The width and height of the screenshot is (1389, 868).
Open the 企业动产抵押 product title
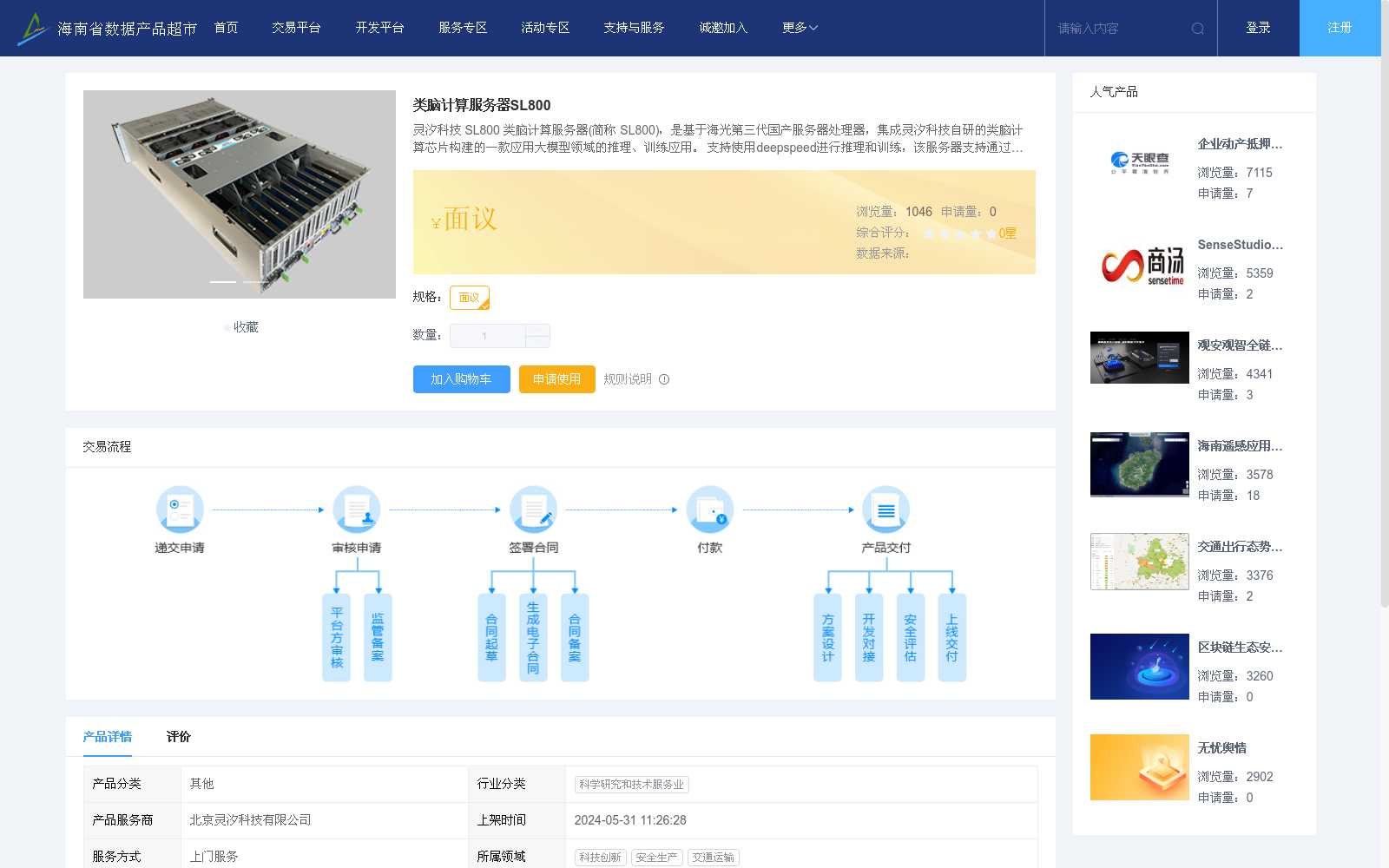click(1240, 144)
